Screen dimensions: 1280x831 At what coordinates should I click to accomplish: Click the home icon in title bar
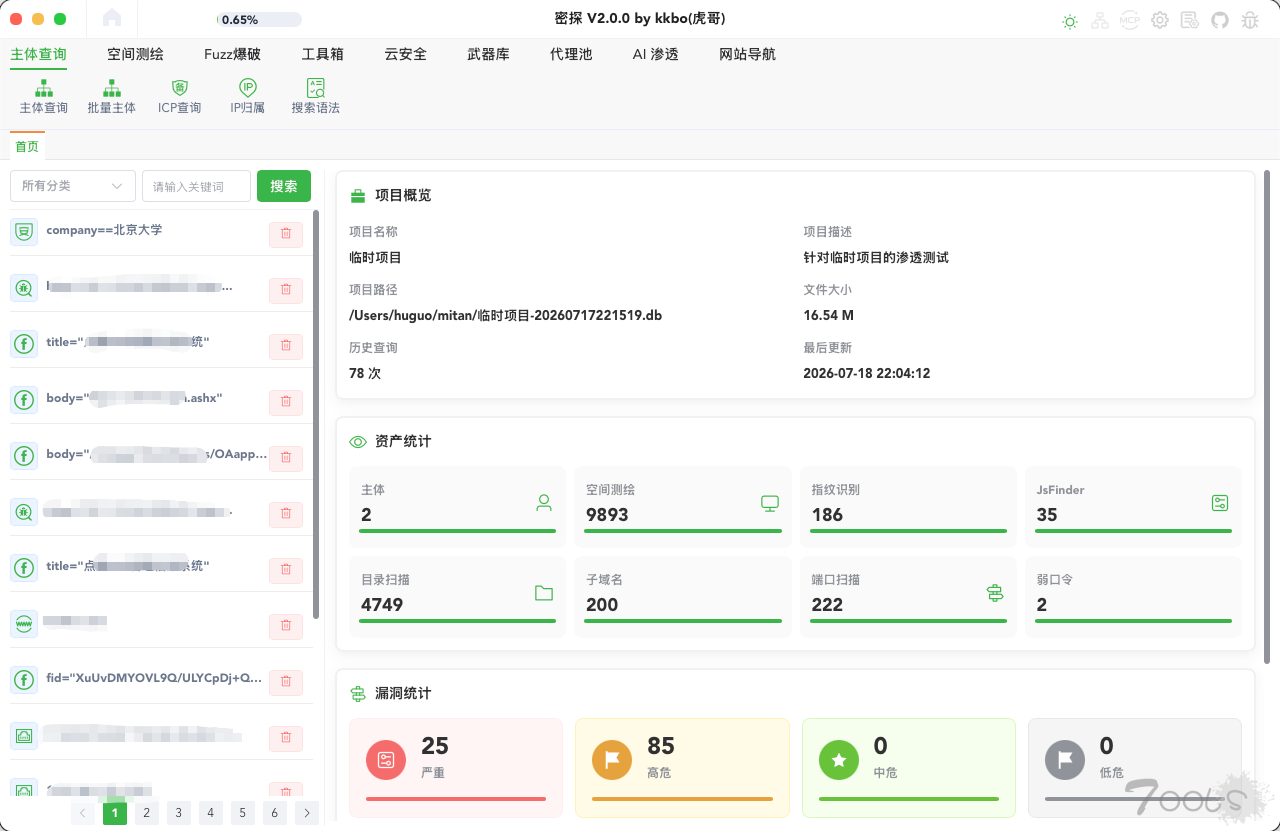tap(112, 18)
